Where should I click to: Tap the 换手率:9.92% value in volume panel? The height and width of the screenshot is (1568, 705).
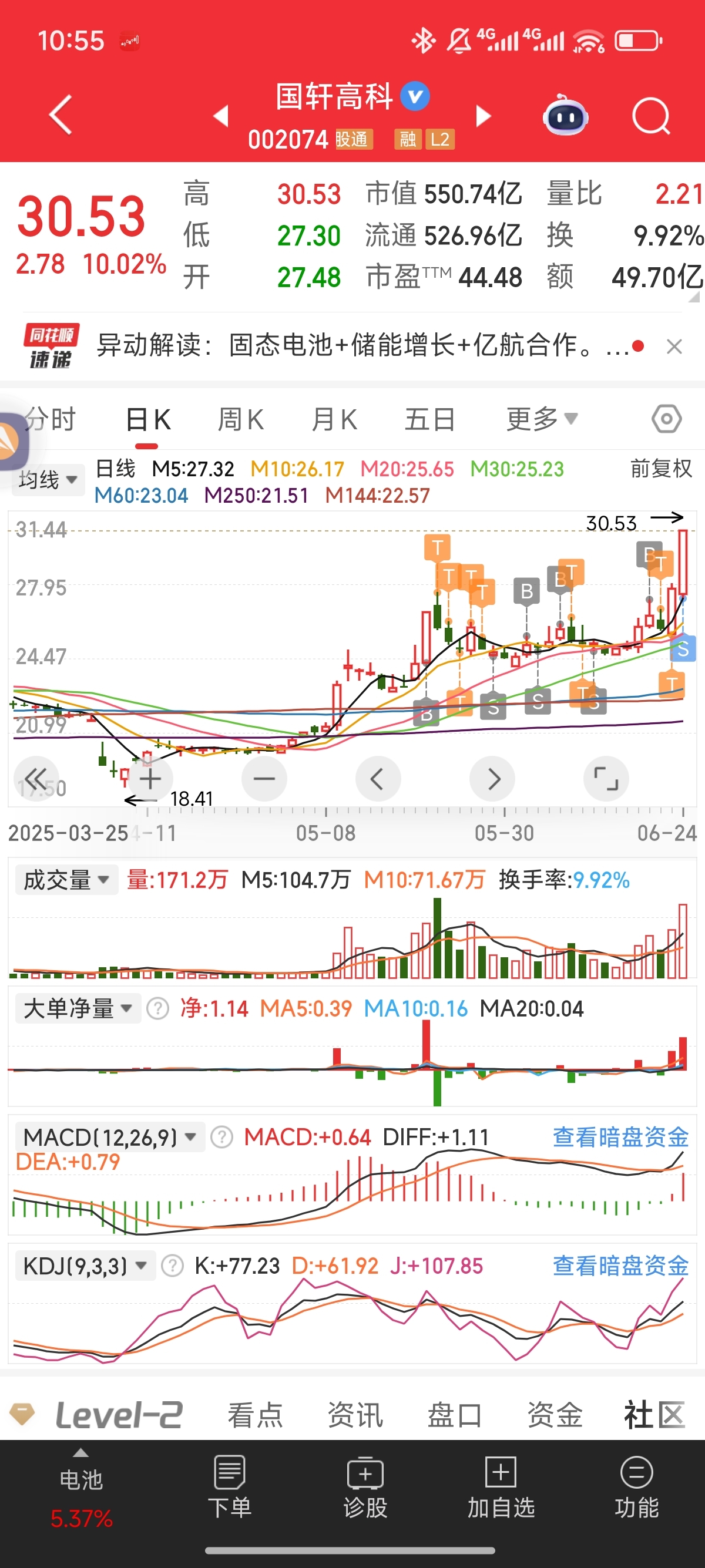pos(564,880)
